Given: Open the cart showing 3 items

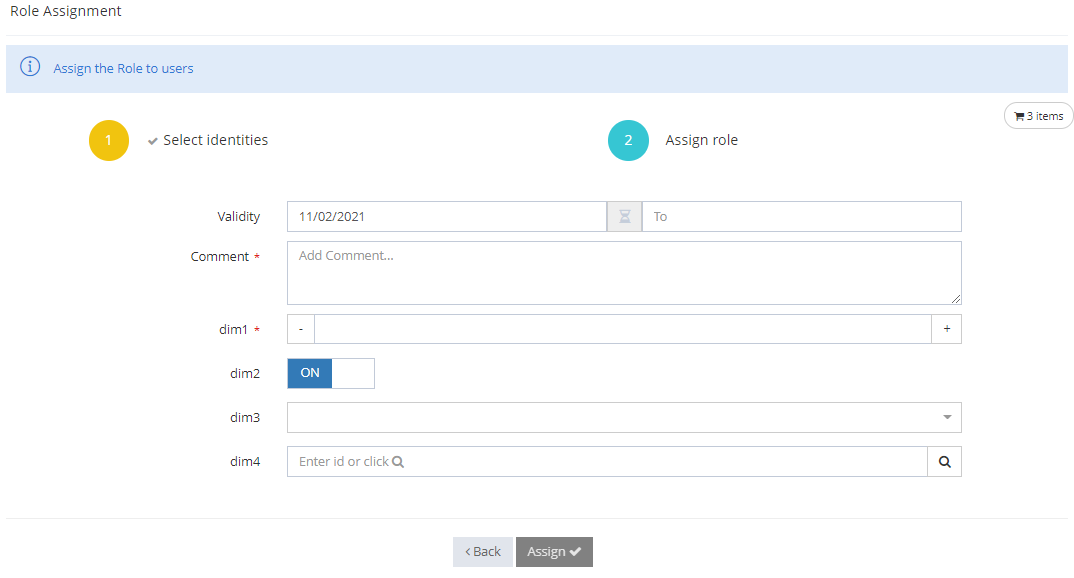Looking at the screenshot, I should point(1038,116).
